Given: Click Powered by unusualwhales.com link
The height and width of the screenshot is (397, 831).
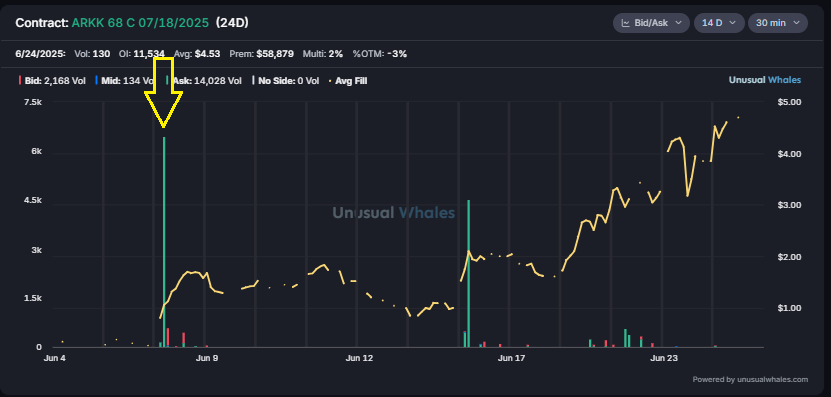Looking at the screenshot, I should [x=750, y=379].
